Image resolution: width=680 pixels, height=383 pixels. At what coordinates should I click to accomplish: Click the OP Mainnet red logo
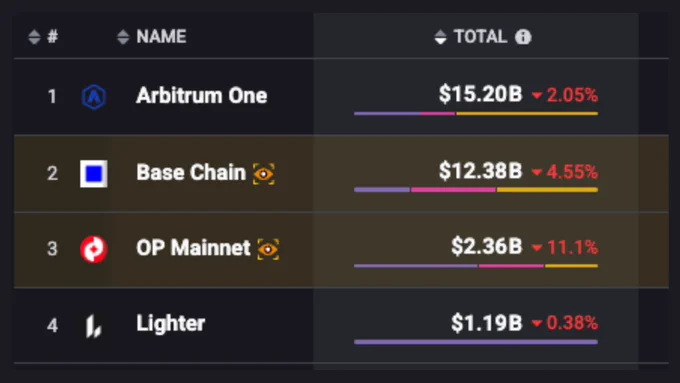94,249
